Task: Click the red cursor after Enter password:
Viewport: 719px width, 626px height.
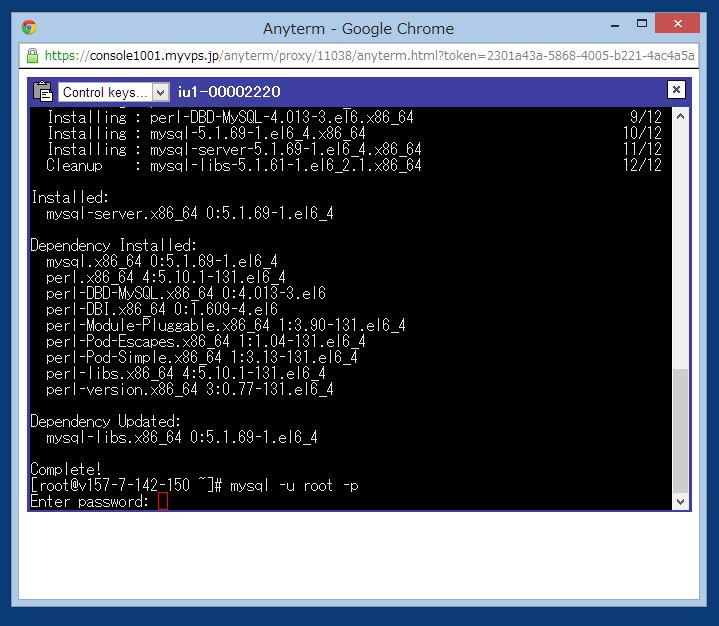Action: (163, 501)
